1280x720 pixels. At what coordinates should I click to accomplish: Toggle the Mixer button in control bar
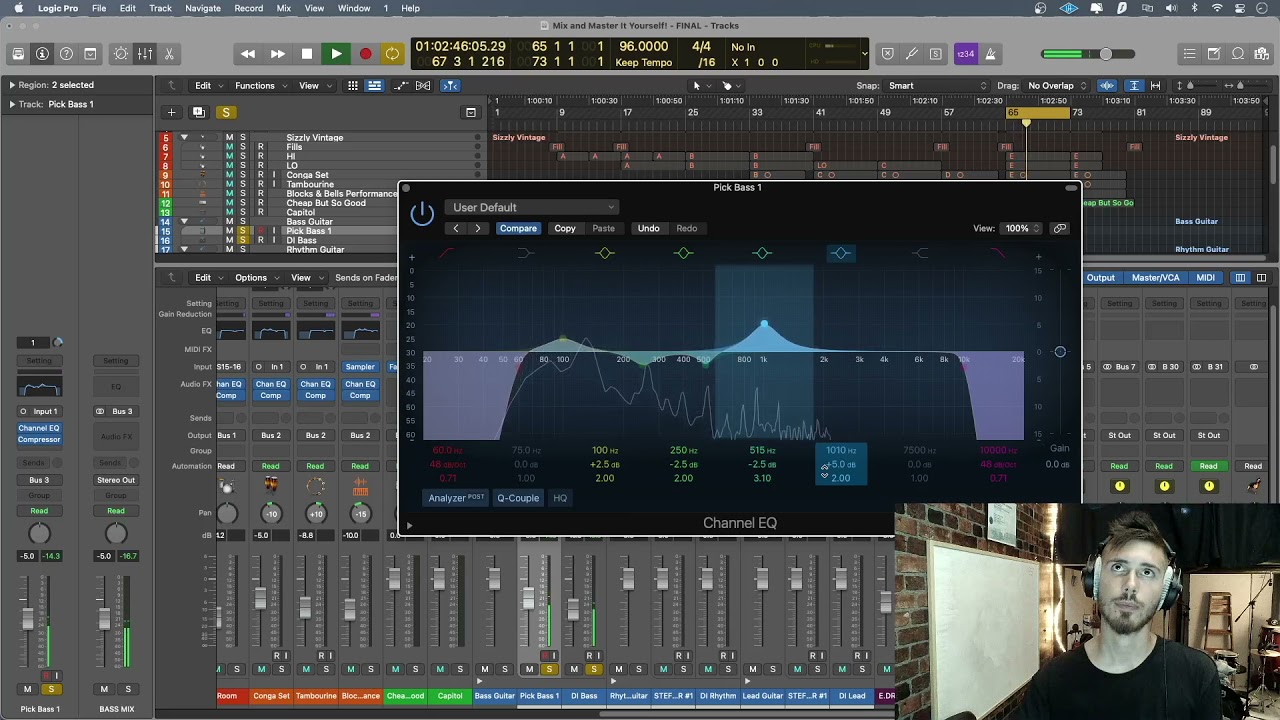point(145,54)
